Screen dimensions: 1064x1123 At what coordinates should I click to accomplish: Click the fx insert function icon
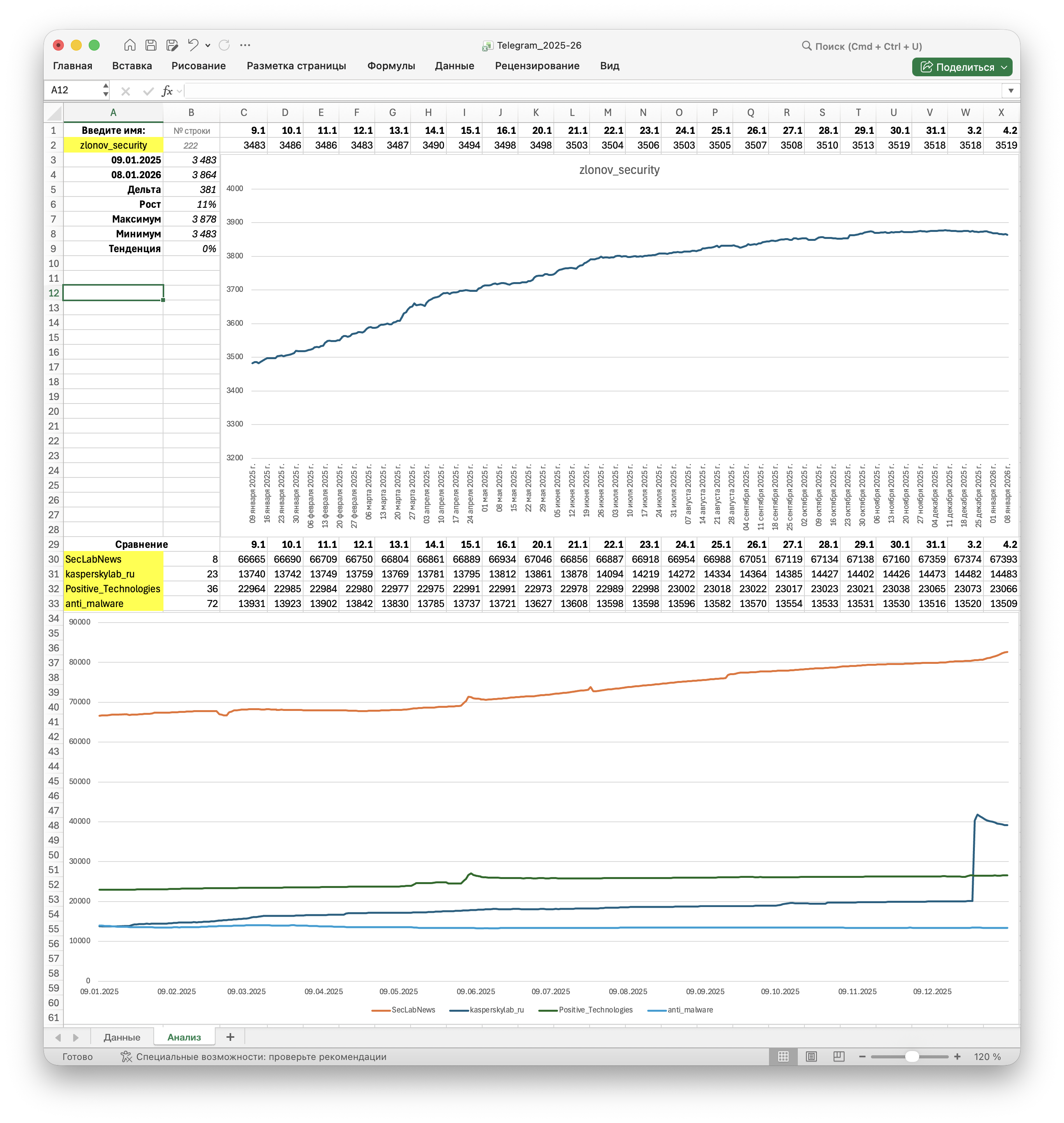pyautogui.click(x=167, y=91)
